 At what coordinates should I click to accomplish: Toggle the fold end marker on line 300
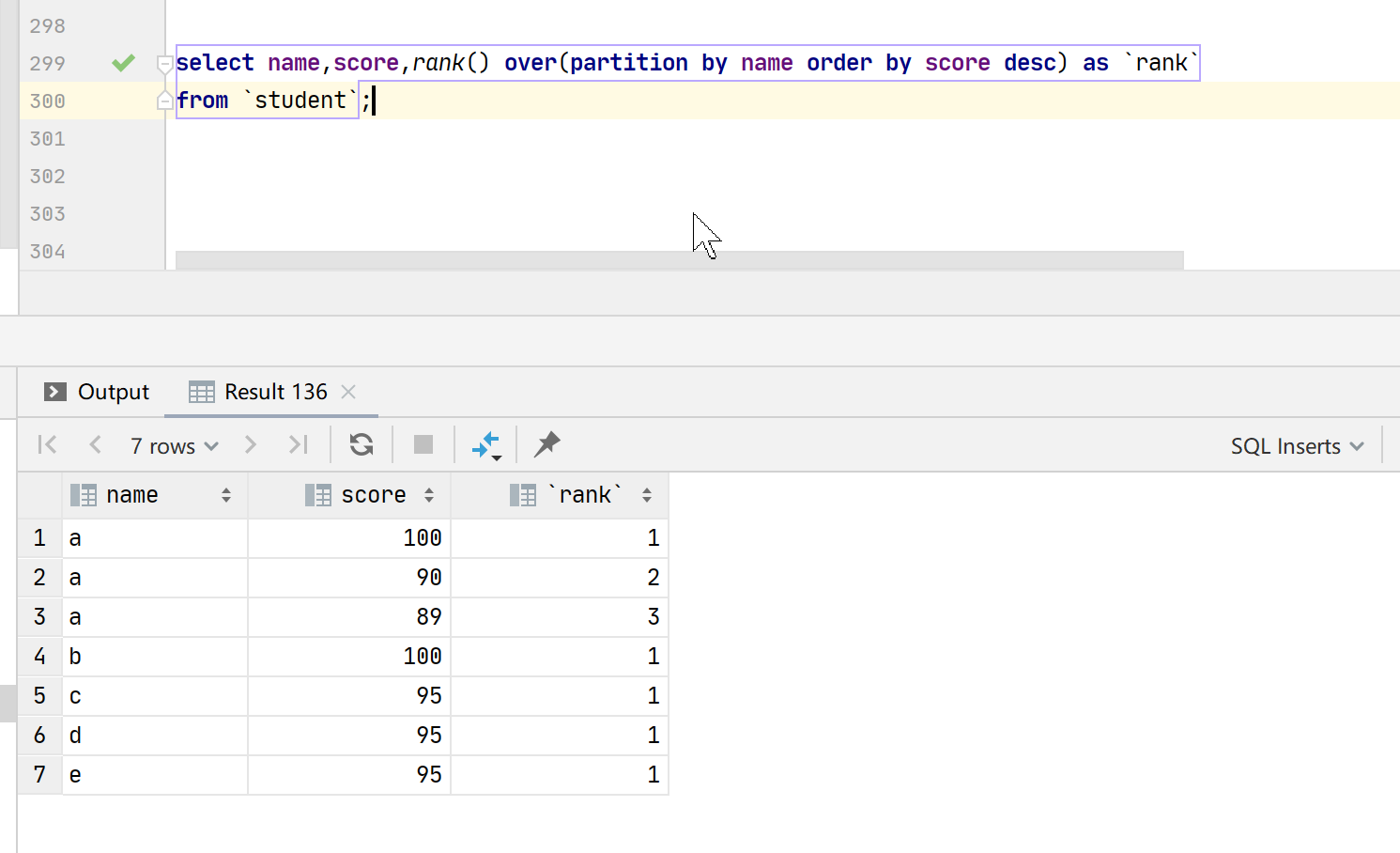coord(164,101)
